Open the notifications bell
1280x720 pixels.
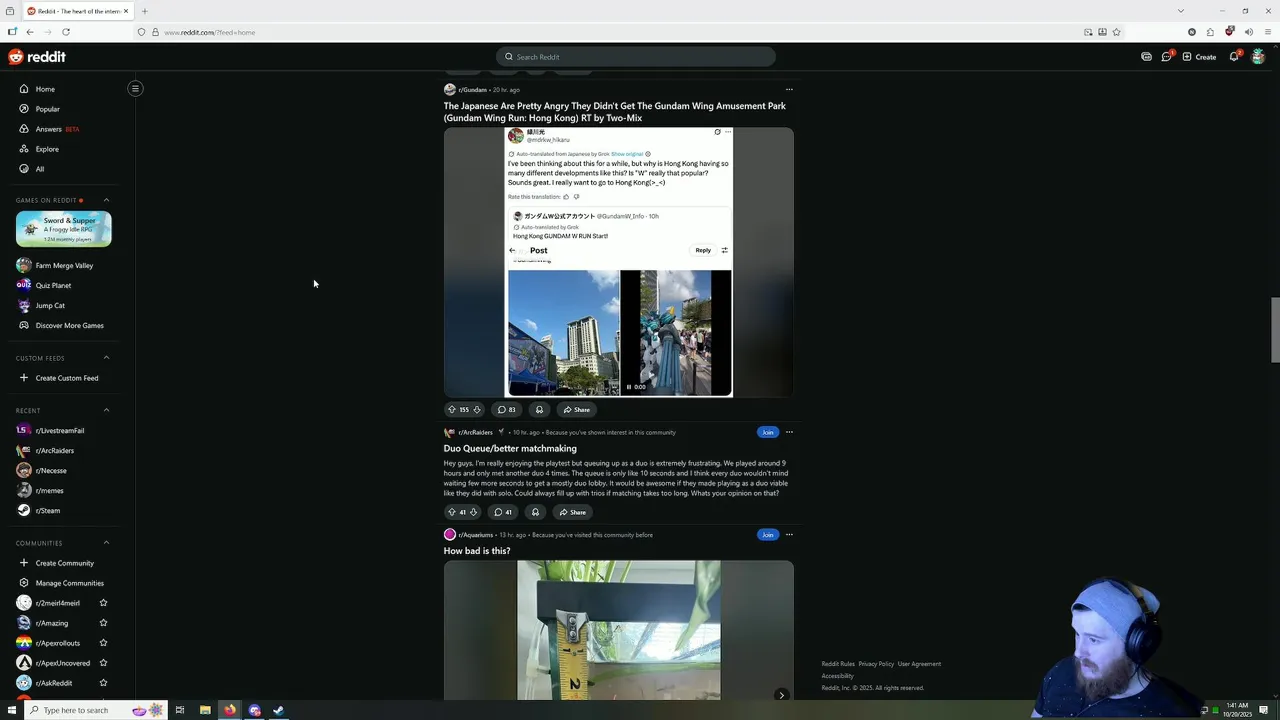(1234, 57)
